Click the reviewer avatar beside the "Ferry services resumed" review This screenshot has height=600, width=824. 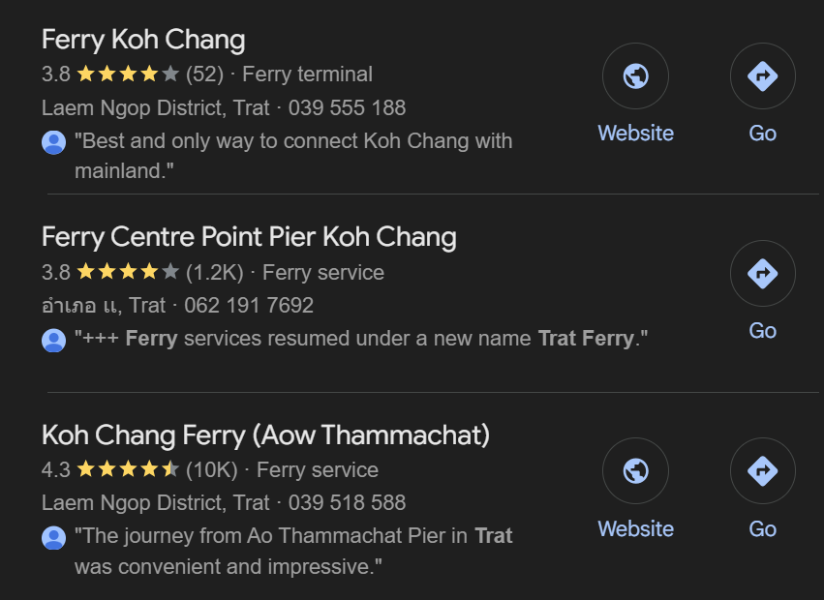click(54, 340)
